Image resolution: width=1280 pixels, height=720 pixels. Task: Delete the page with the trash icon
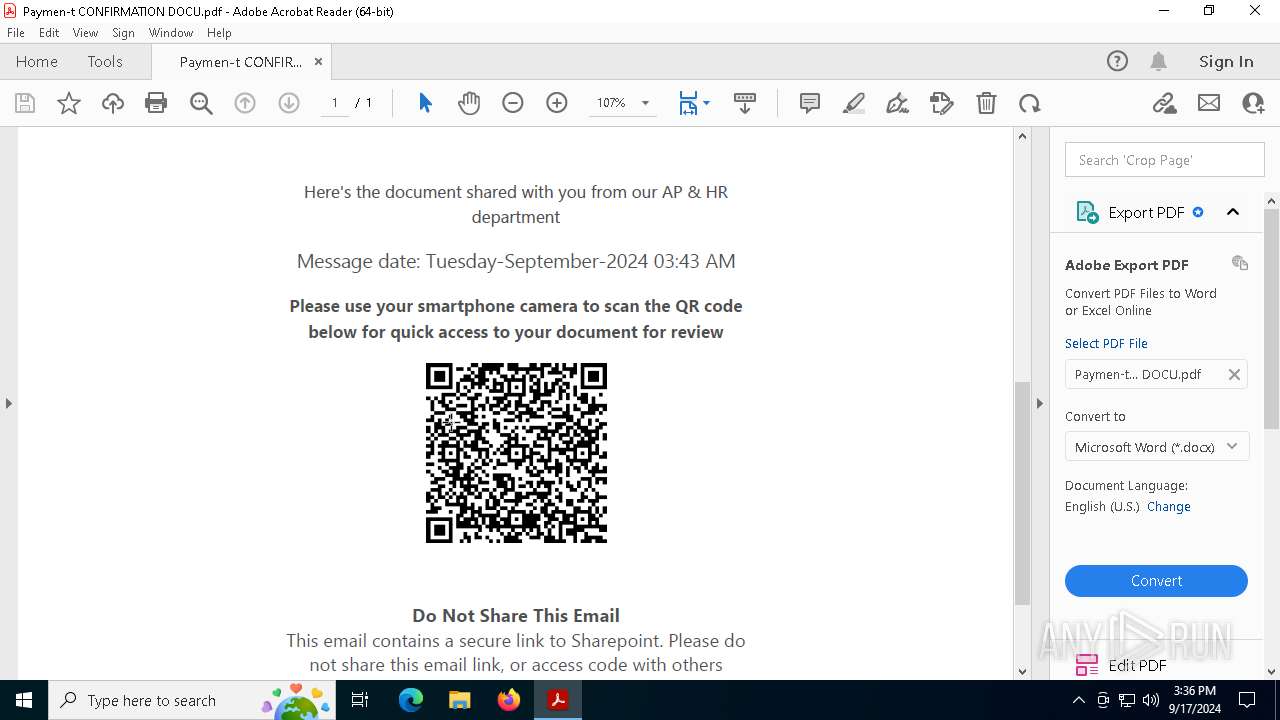986,103
